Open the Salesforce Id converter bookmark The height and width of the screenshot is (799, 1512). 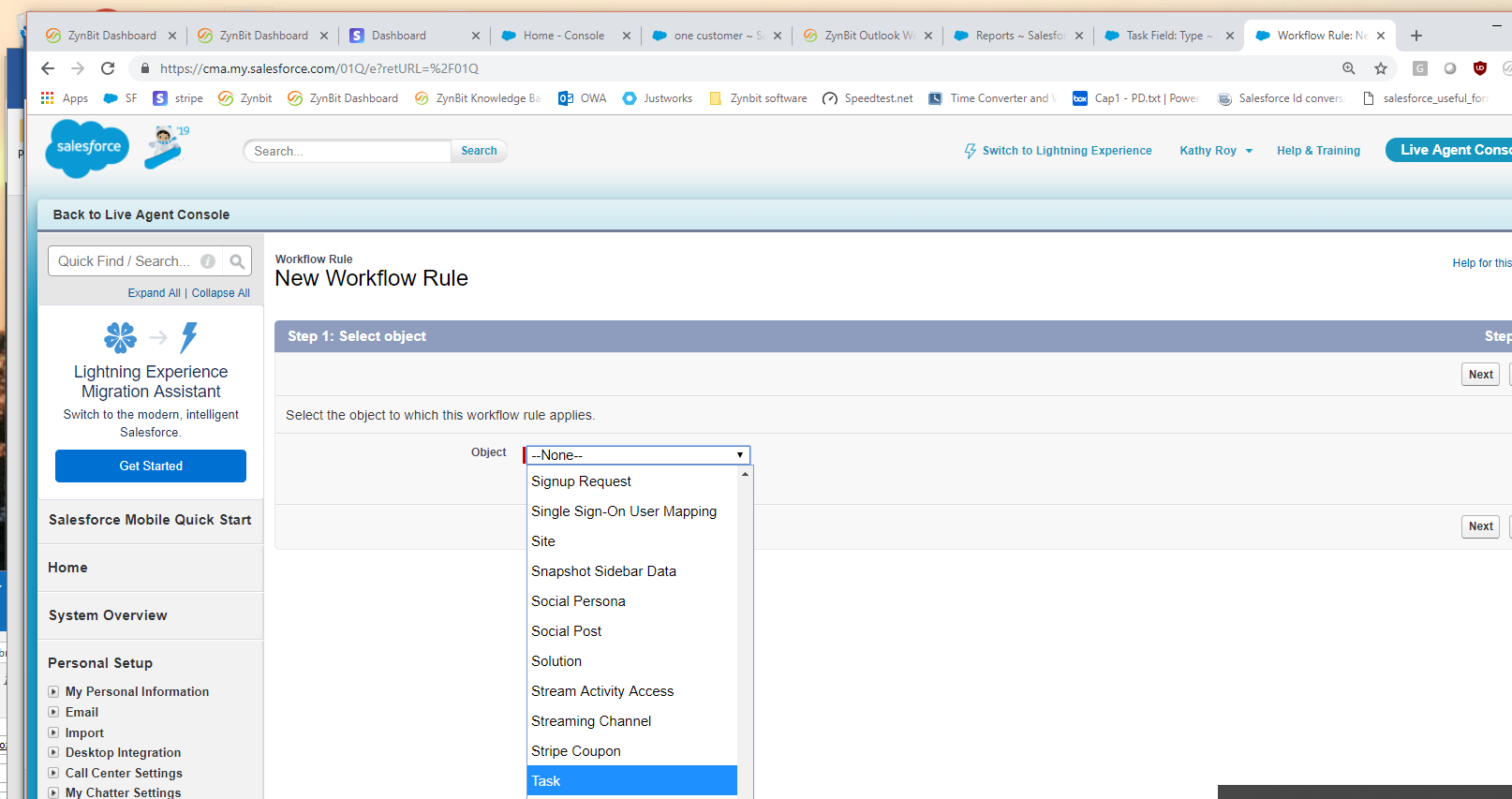pyautogui.click(x=1281, y=98)
